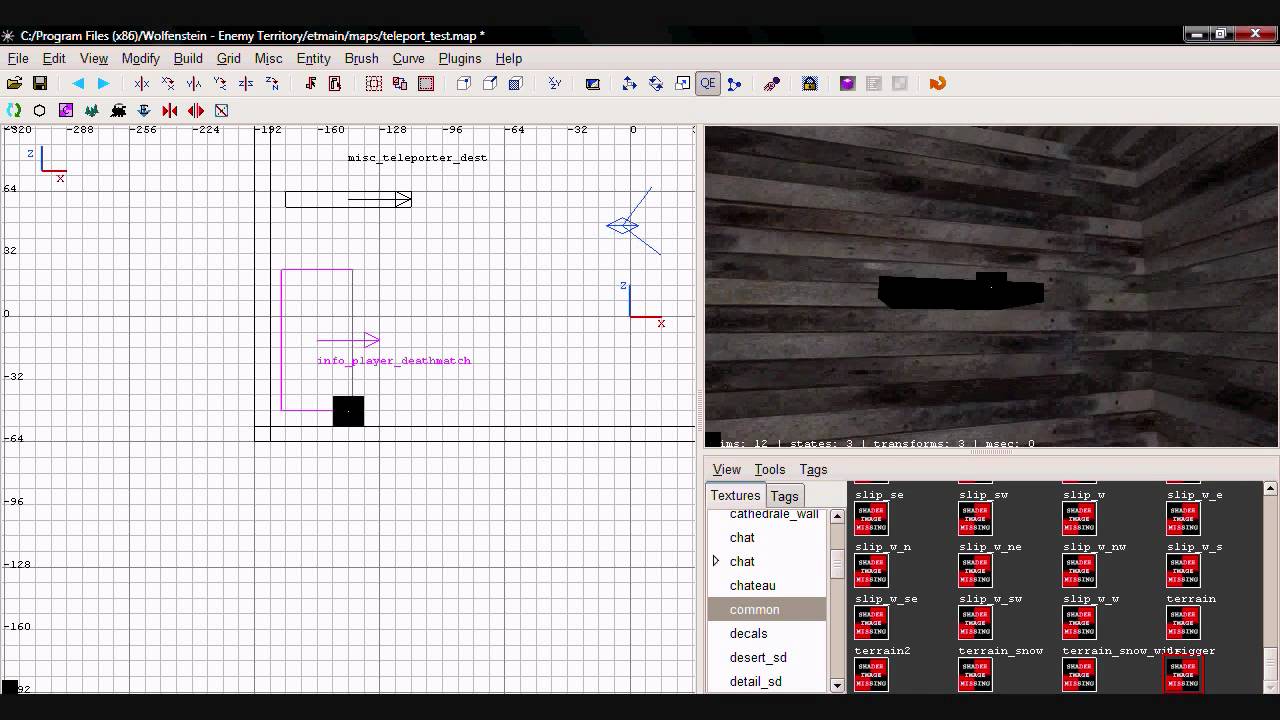
Task: Switch to the Tags tab
Action: [x=784, y=496]
